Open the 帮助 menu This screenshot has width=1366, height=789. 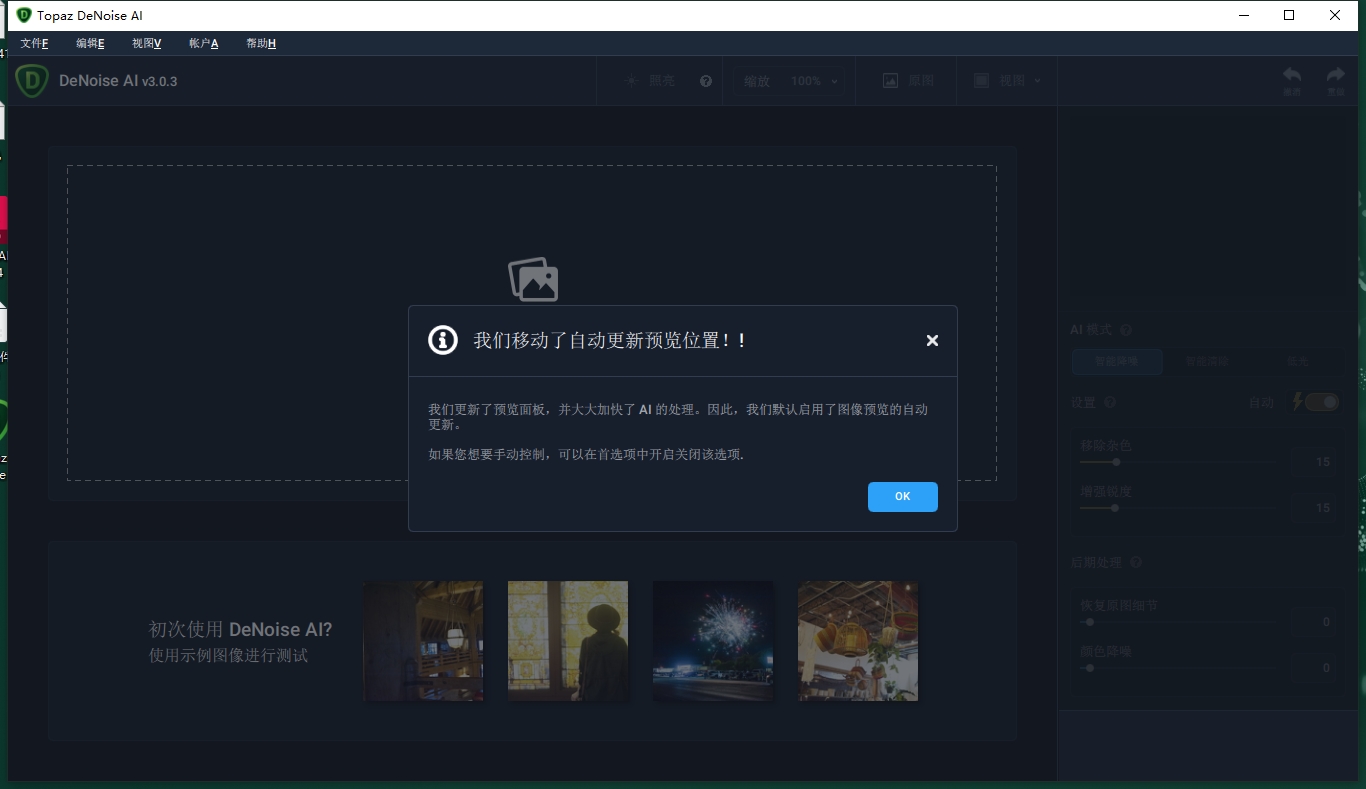coord(261,43)
